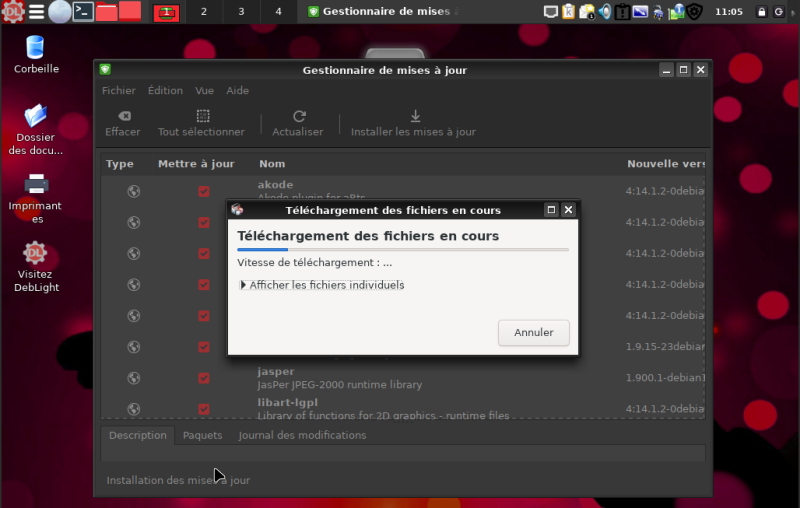Click the DebLight main menu logo
The image size is (800, 508).
coord(12,12)
